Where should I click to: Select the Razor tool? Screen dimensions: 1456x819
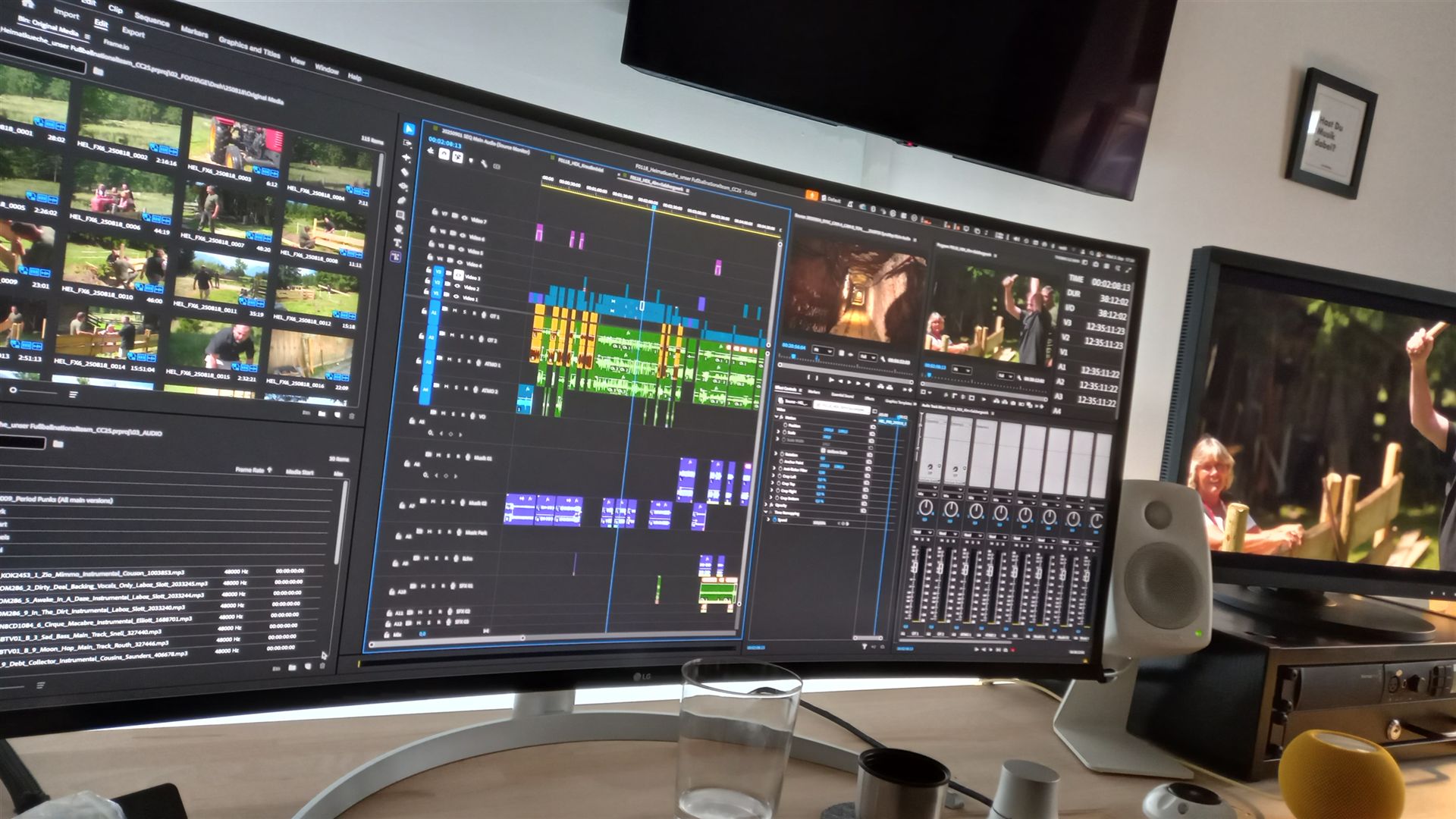tap(405, 172)
